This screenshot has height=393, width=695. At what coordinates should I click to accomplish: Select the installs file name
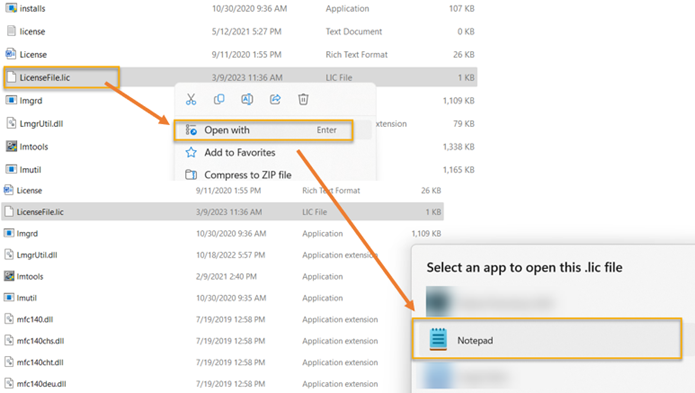(x=32, y=8)
